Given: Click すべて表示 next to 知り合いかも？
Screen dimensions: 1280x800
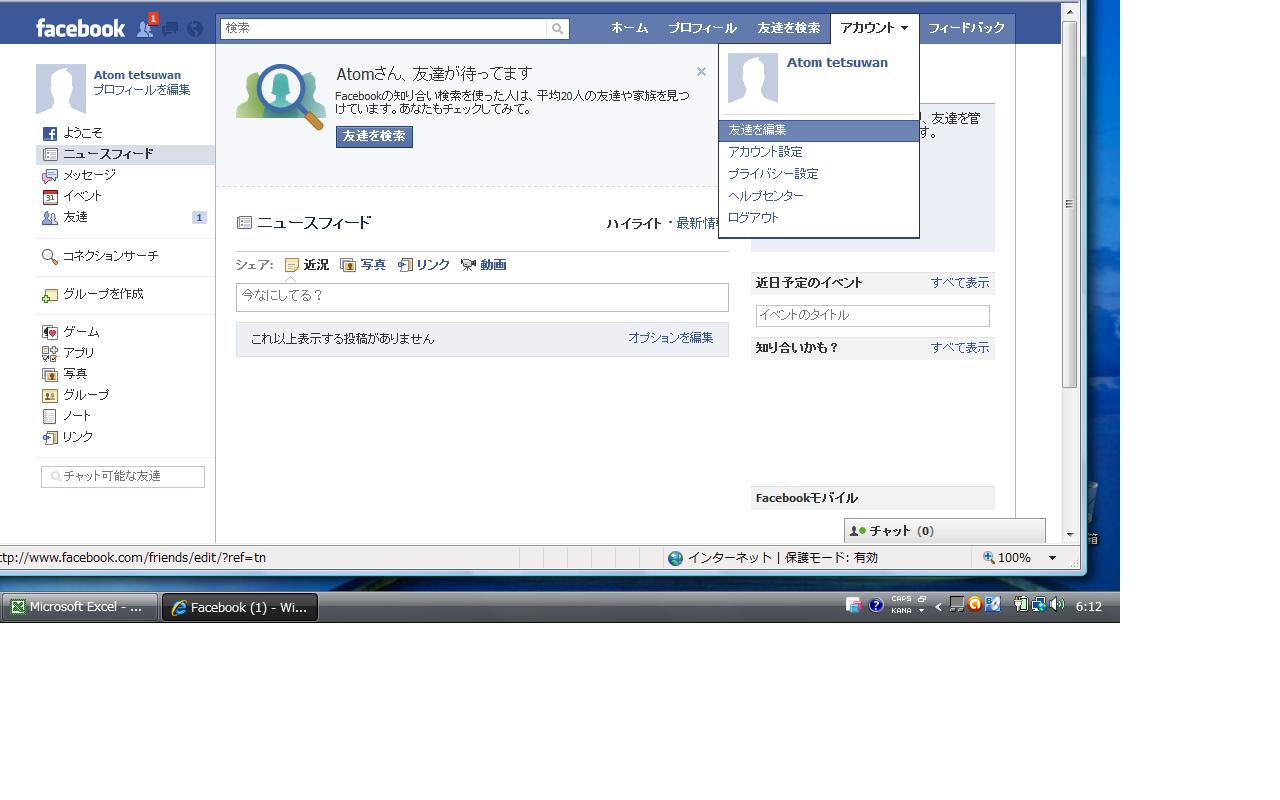Looking at the screenshot, I should [x=960, y=348].
